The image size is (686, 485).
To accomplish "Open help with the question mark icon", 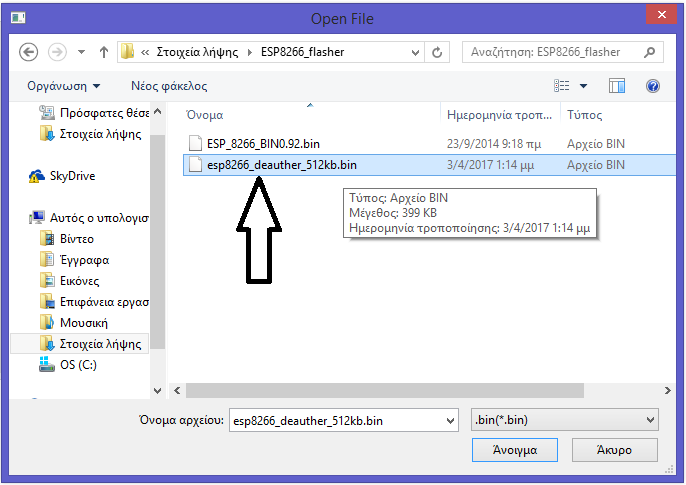I will [x=653, y=86].
